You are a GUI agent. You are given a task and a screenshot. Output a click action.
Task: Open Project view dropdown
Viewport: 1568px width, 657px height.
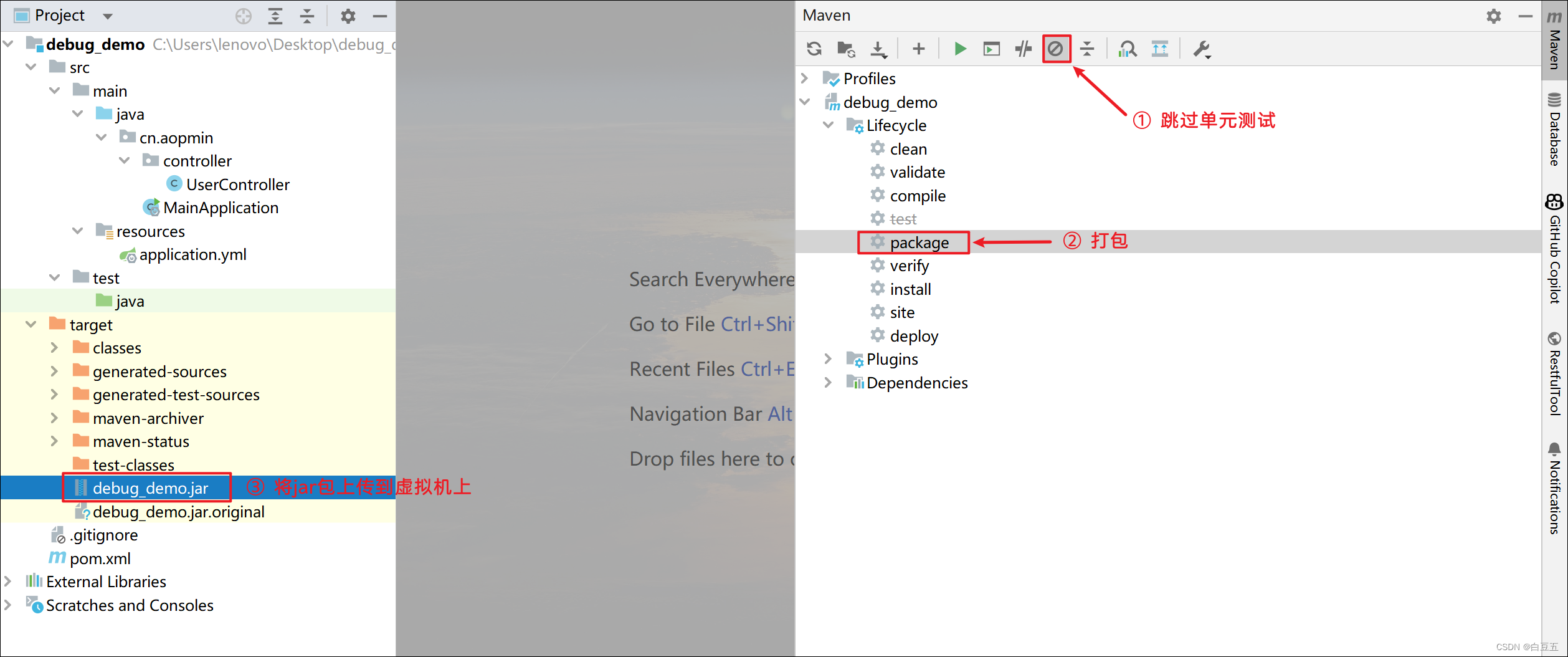[108, 16]
